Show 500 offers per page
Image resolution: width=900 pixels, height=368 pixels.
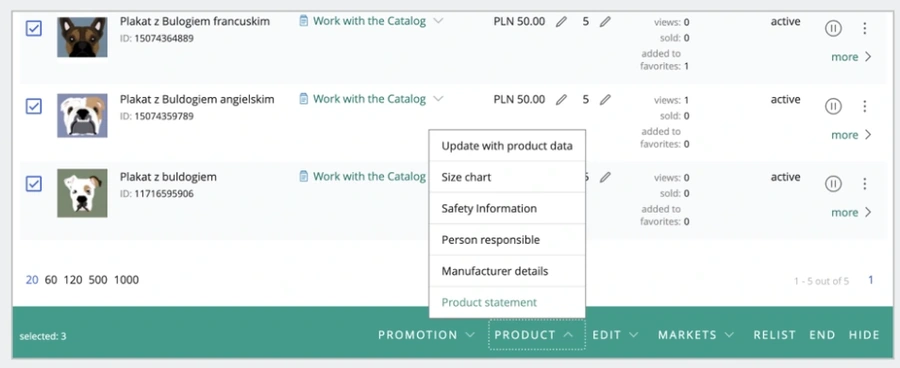(98, 280)
